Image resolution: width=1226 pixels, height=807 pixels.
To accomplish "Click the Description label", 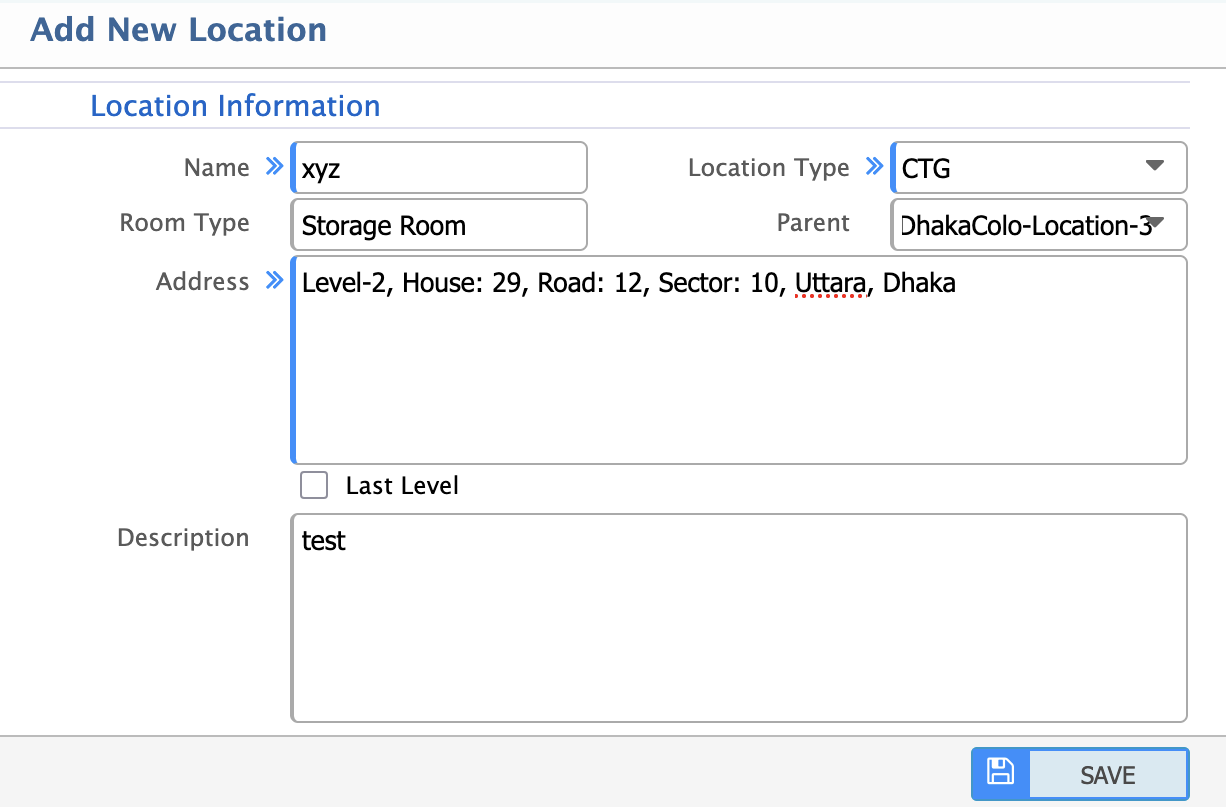I will (x=183, y=538).
